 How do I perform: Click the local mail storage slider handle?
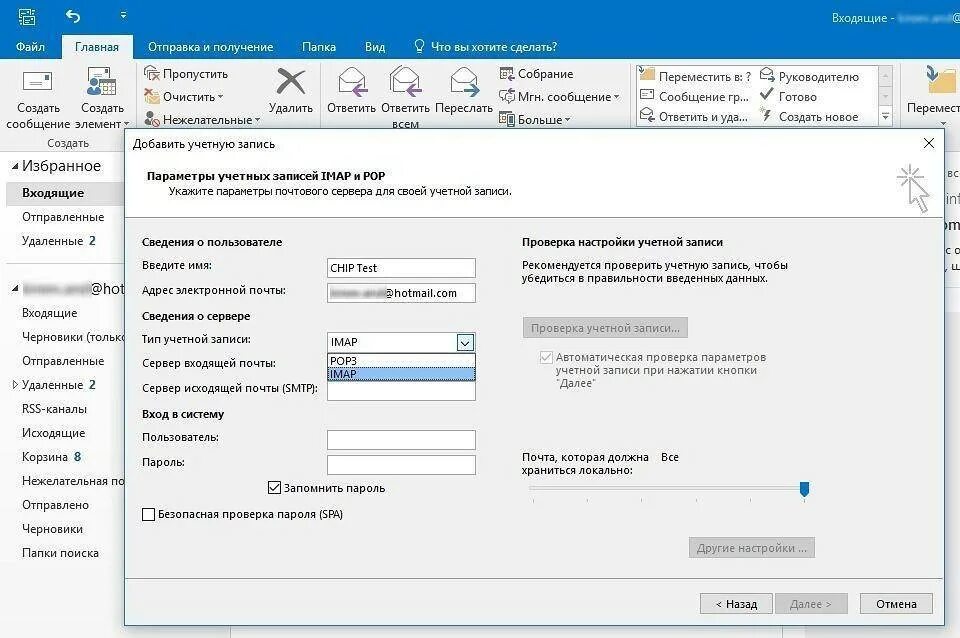pyautogui.click(x=804, y=489)
